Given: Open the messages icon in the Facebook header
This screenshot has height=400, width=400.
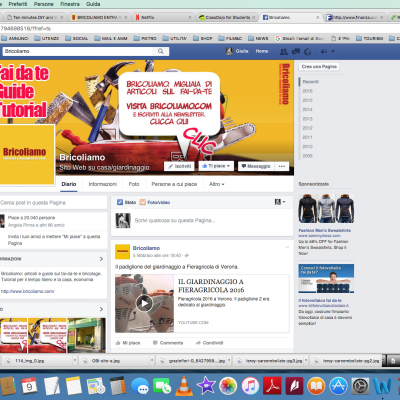Looking at the screenshot, I should 296,51.
